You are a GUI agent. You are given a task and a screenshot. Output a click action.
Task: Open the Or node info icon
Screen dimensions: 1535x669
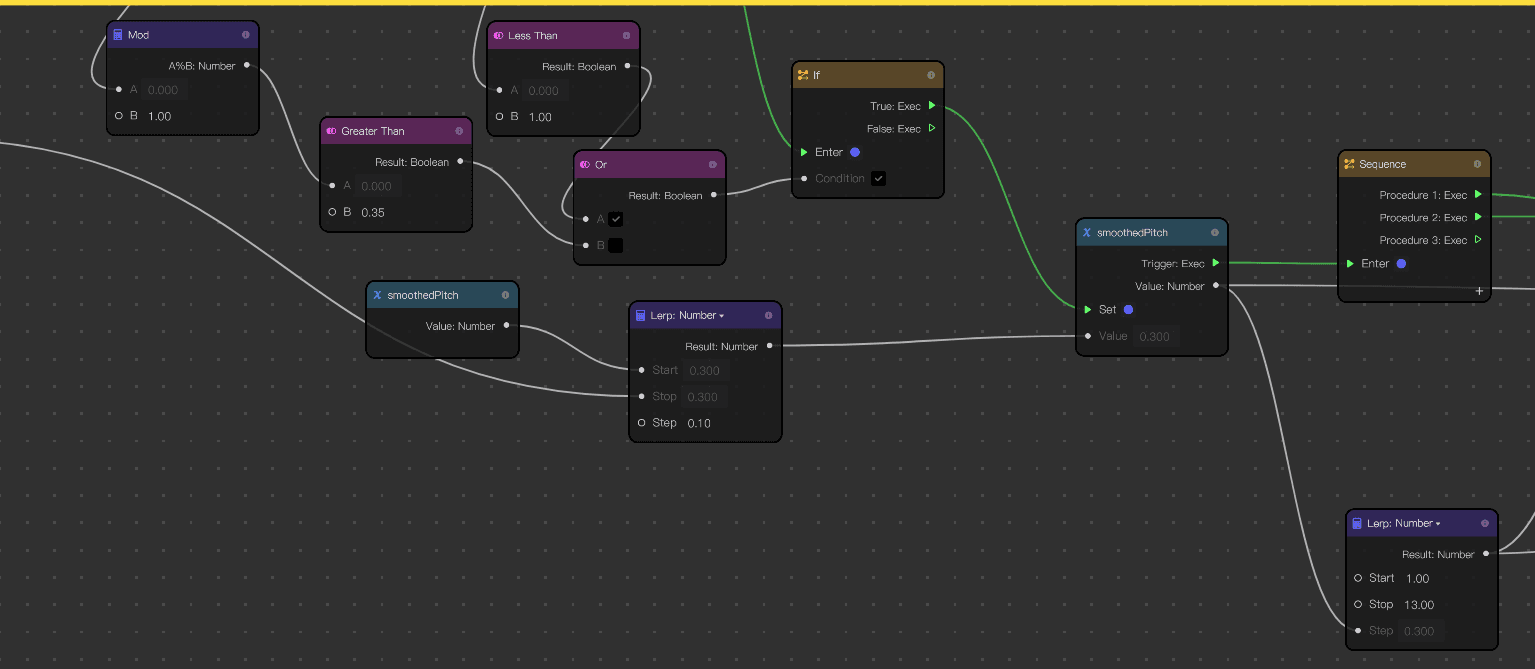(x=713, y=165)
